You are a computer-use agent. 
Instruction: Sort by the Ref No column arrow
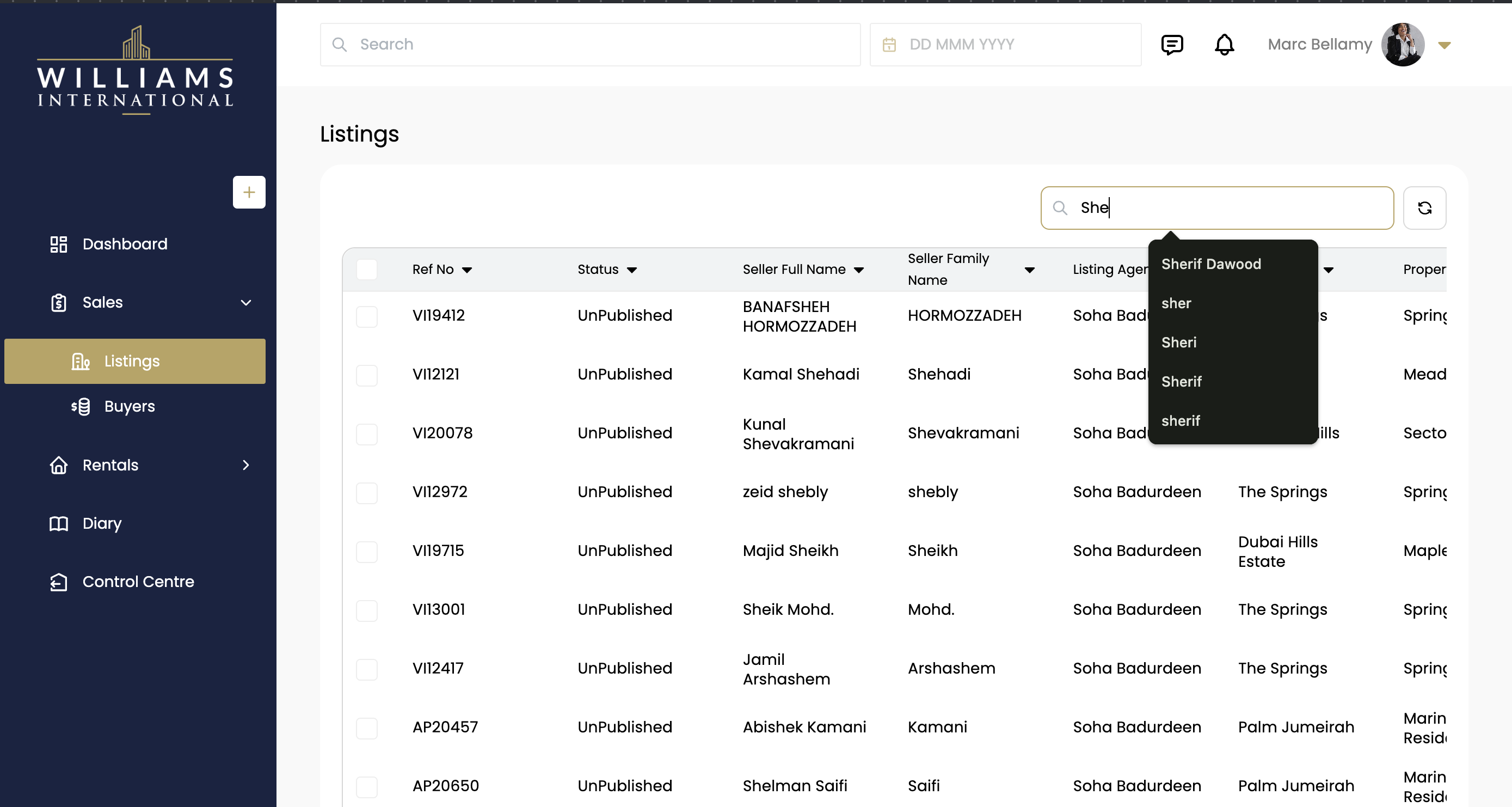tap(466, 270)
